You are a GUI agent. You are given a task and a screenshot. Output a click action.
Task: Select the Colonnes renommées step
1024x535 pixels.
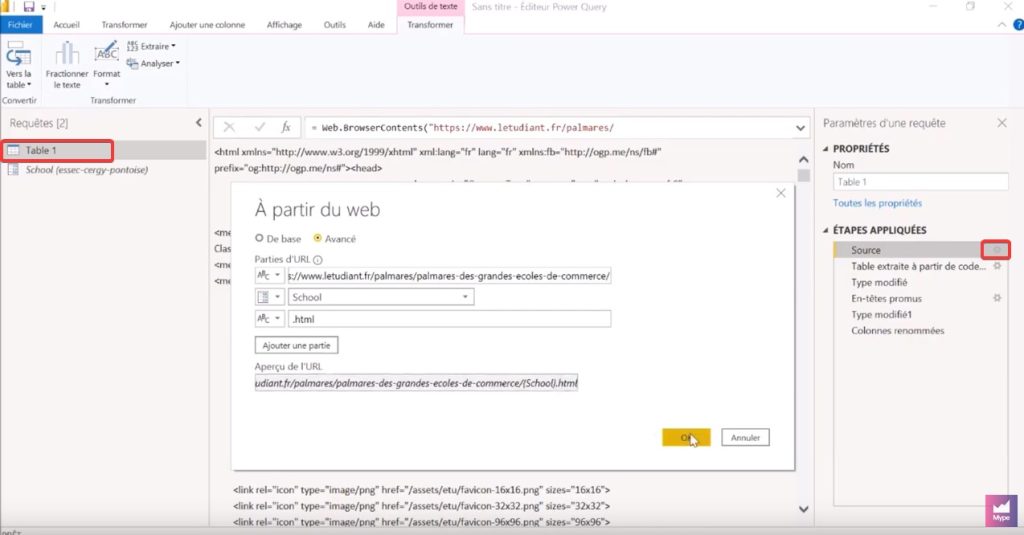tap(897, 331)
